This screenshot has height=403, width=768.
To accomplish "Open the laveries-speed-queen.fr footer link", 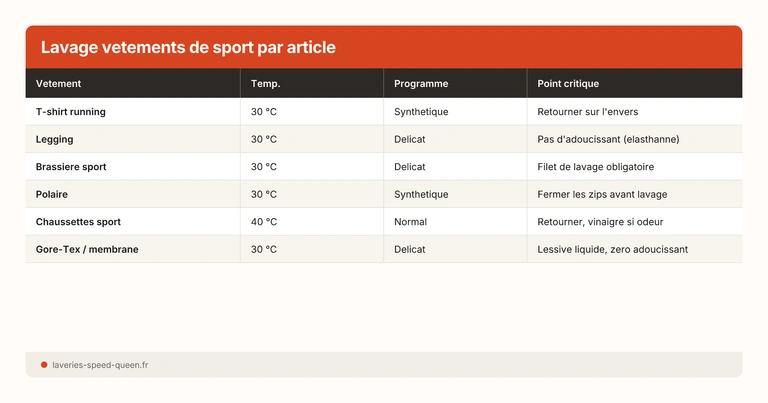I will [100, 365].
